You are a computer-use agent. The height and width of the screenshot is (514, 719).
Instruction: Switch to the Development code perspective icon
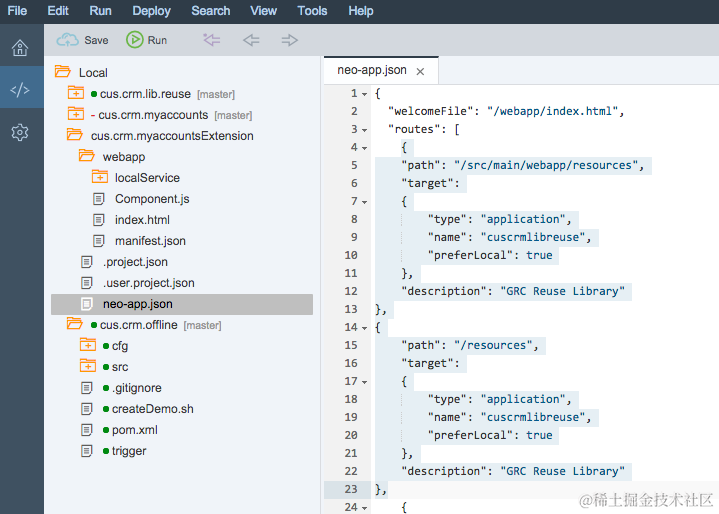click(20, 89)
